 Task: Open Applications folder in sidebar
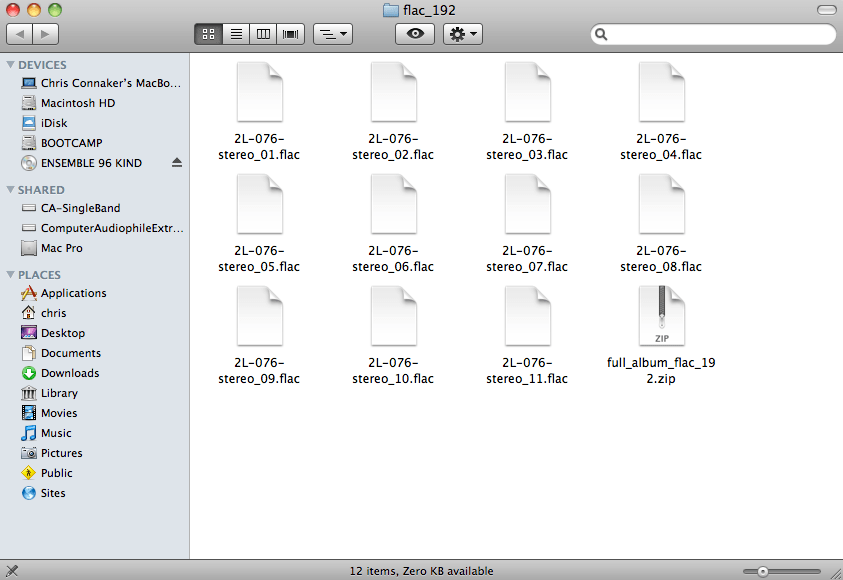[63, 293]
